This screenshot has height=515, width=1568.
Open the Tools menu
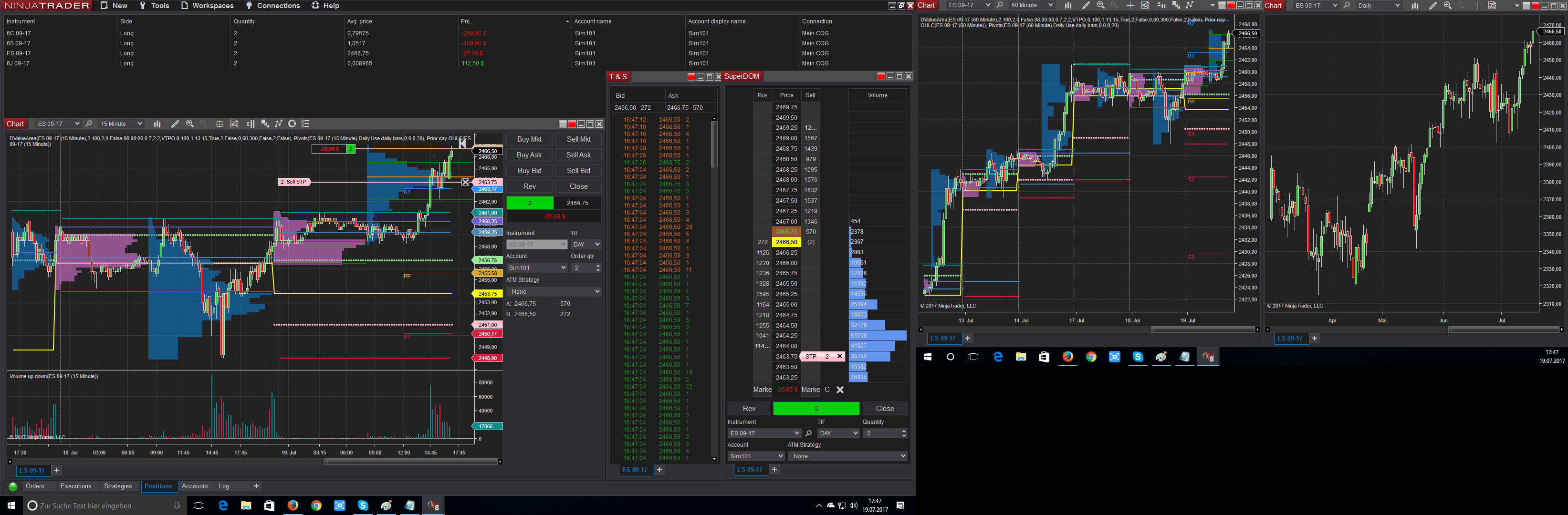154,5
